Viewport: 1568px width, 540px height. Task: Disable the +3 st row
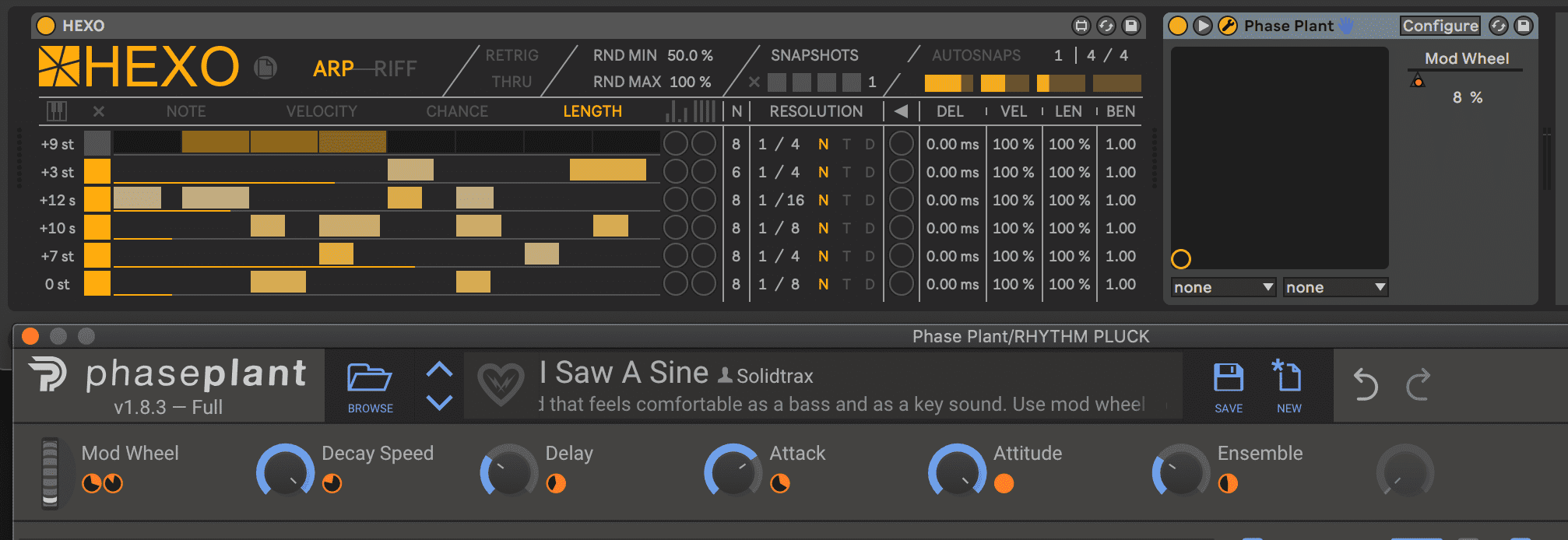click(97, 172)
